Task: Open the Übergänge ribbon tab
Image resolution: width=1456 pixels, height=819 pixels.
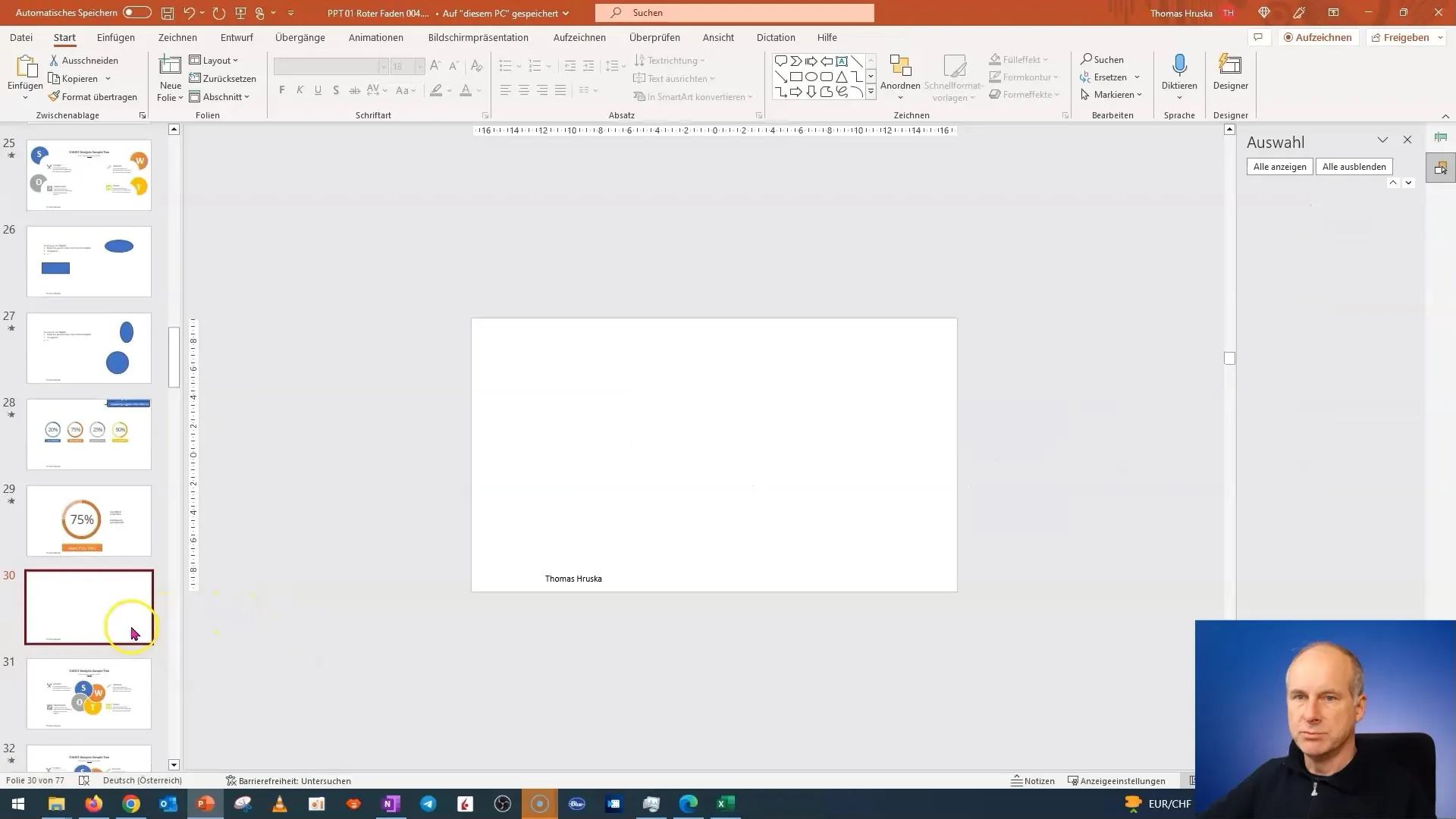Action: pyautogui.click(x=299, y=37)
